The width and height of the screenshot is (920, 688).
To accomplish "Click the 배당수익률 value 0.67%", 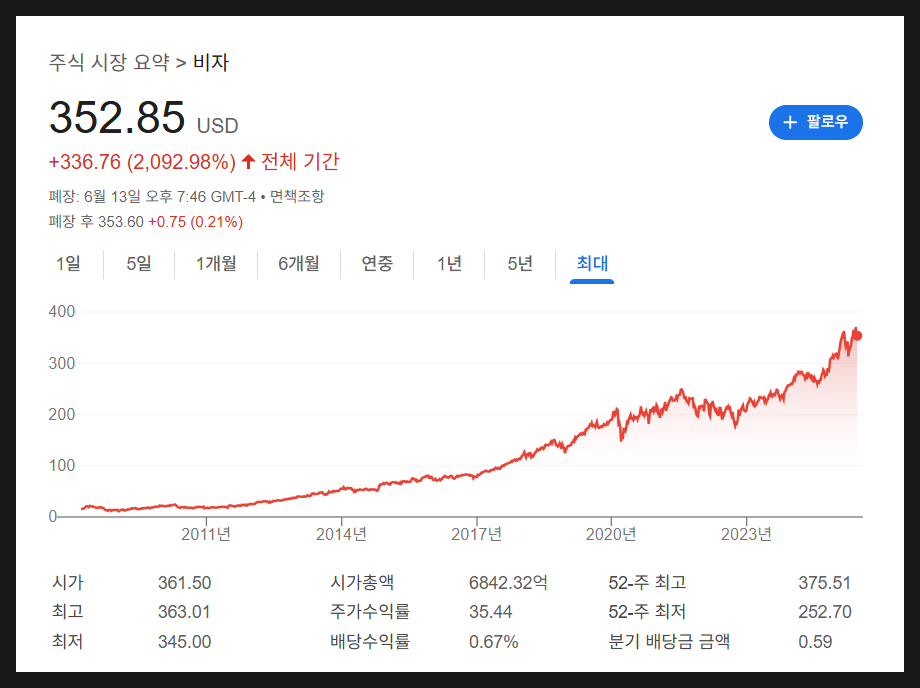I will 493,642.
